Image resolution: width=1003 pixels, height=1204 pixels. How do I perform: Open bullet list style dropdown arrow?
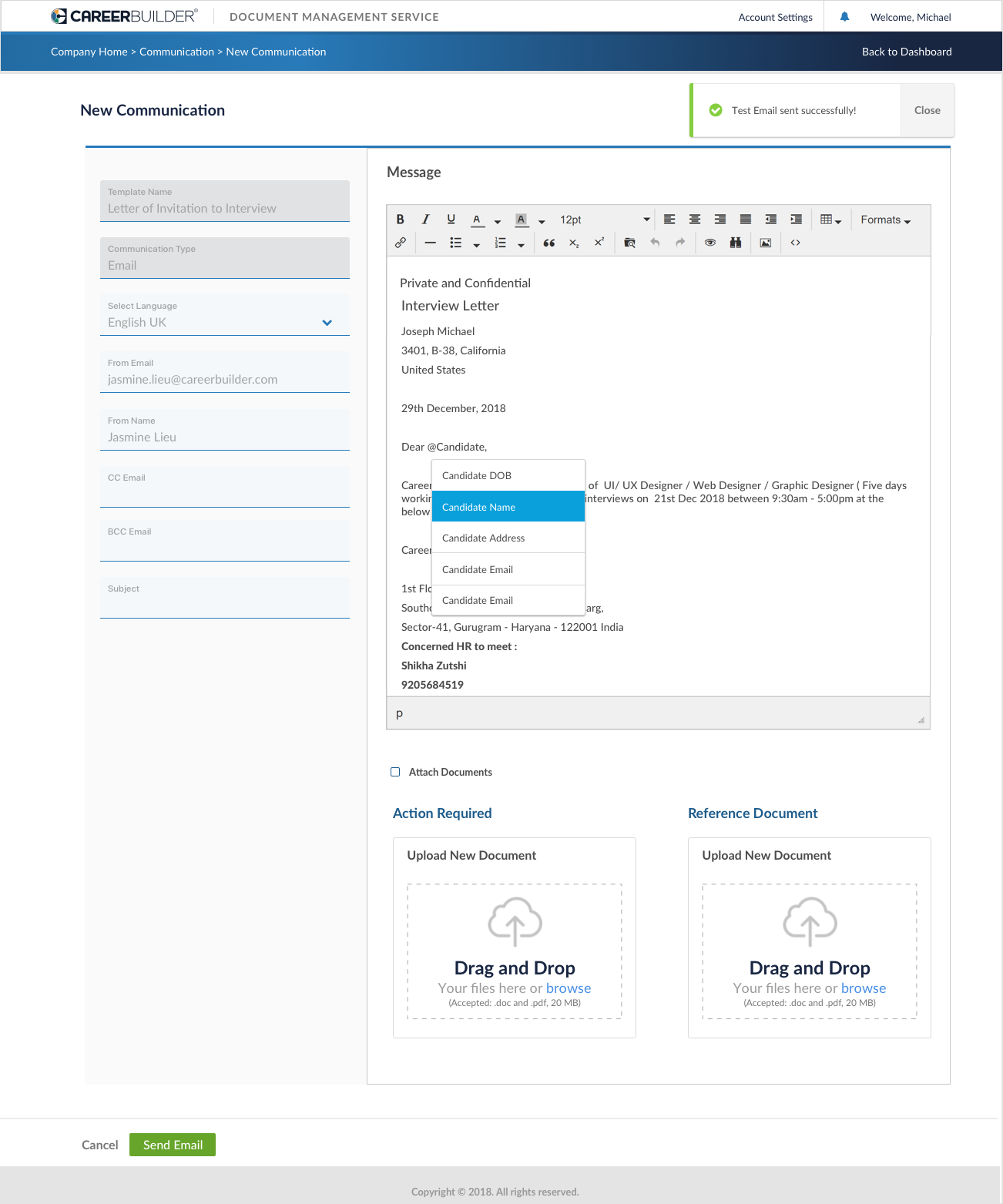click(x=477, y=245)
